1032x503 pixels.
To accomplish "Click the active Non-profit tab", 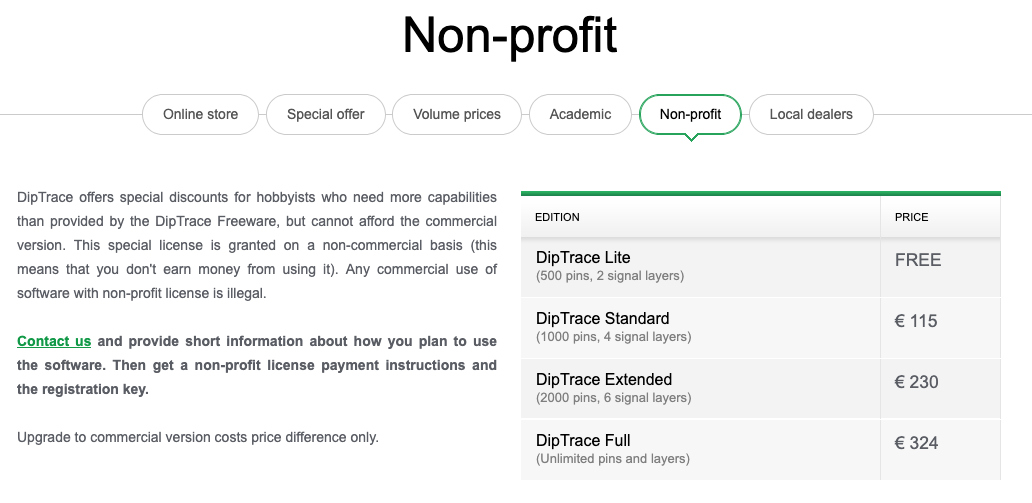I will (x=690, y=114).
